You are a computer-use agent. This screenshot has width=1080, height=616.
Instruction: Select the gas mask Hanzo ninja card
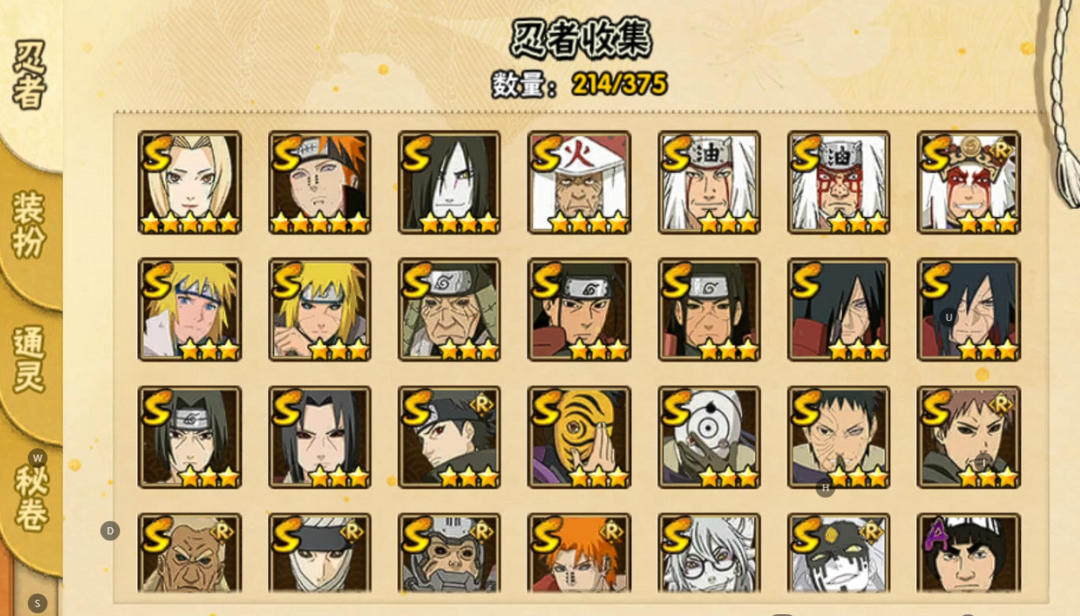point(449,553)
